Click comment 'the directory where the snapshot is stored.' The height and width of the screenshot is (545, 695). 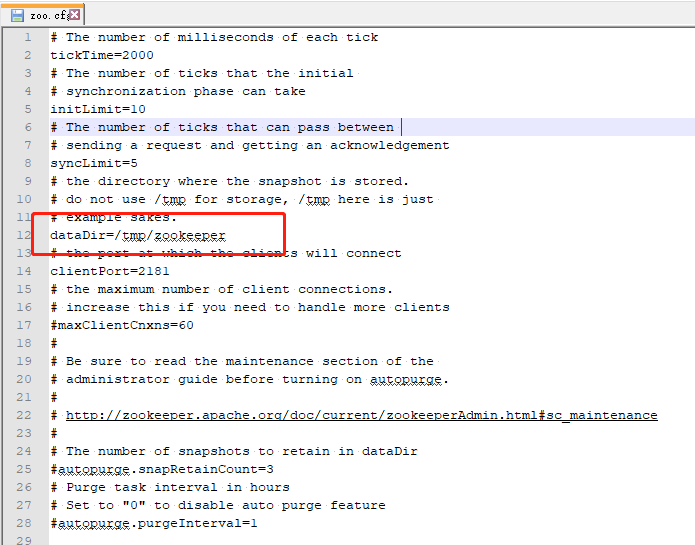click(237, 181)
